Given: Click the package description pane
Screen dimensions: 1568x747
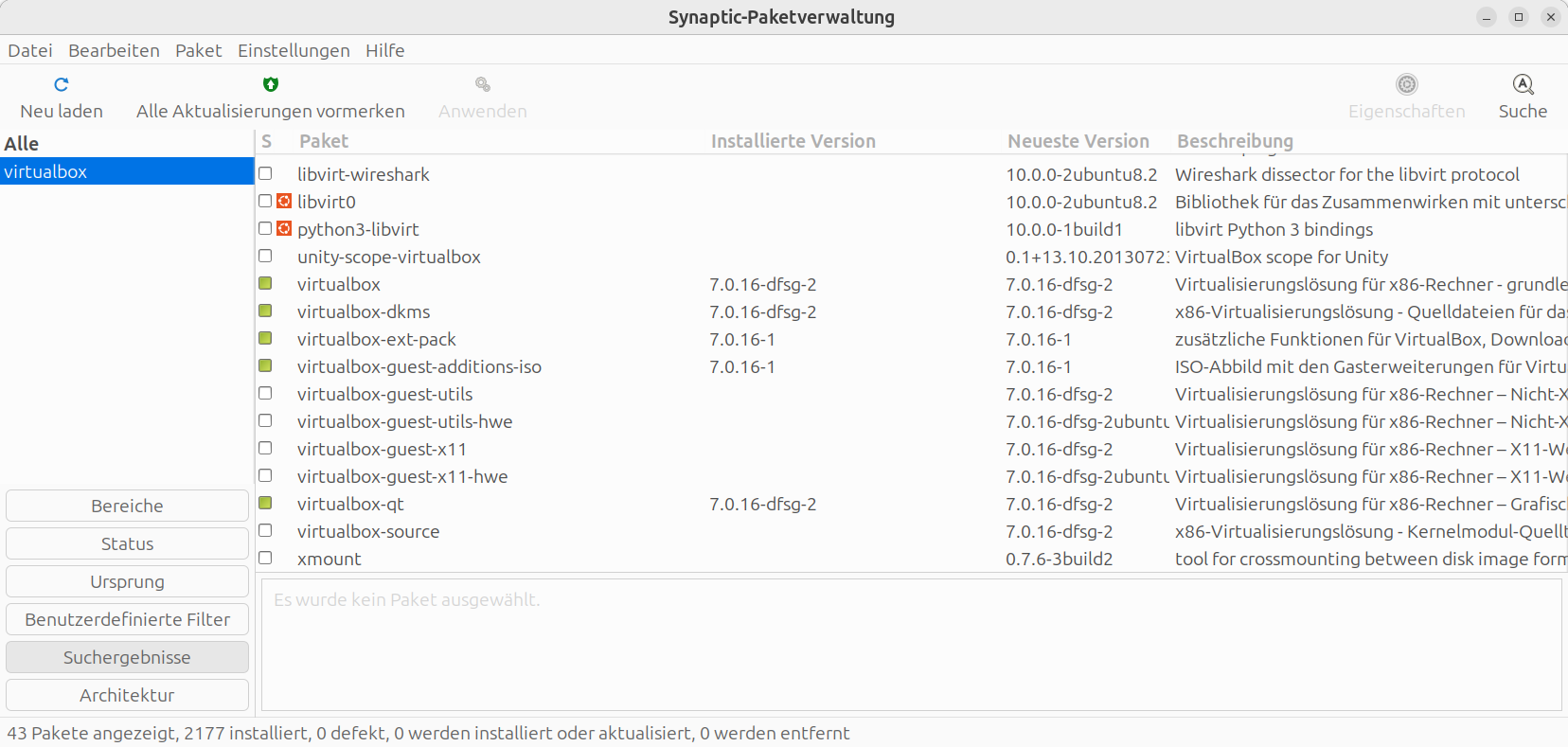Looking at the screenshot, I should (x=911, y=645).
